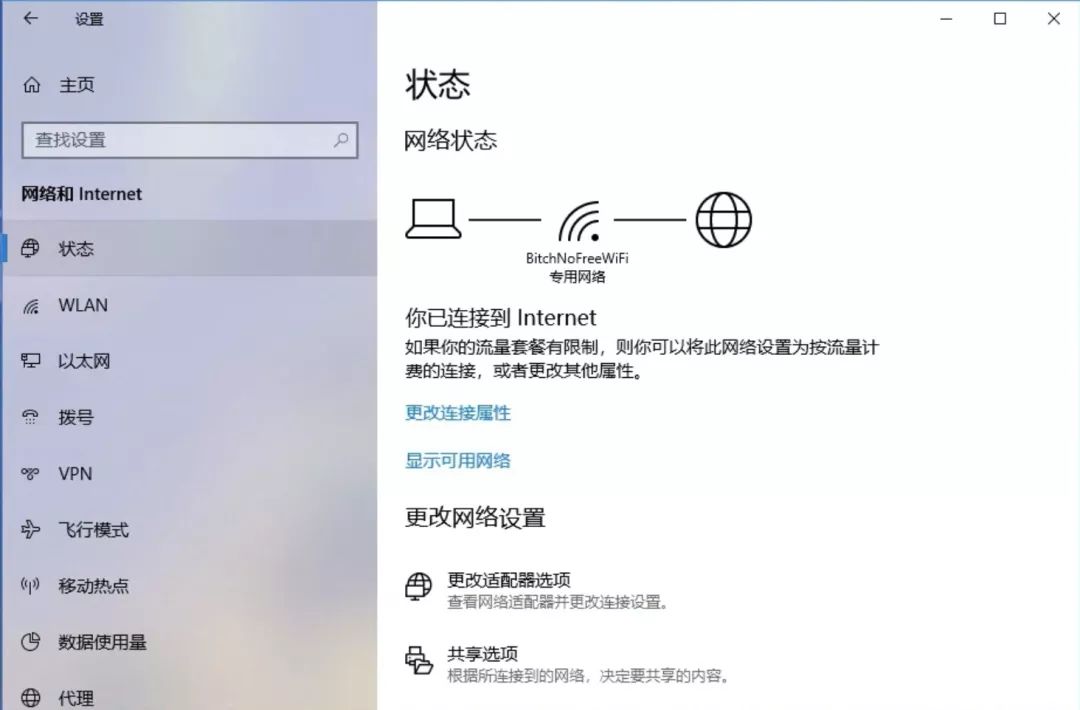The height and width of the screenshot is (710, 1080).
Task: Select the 状态 menu item
Action: point(190,249)
